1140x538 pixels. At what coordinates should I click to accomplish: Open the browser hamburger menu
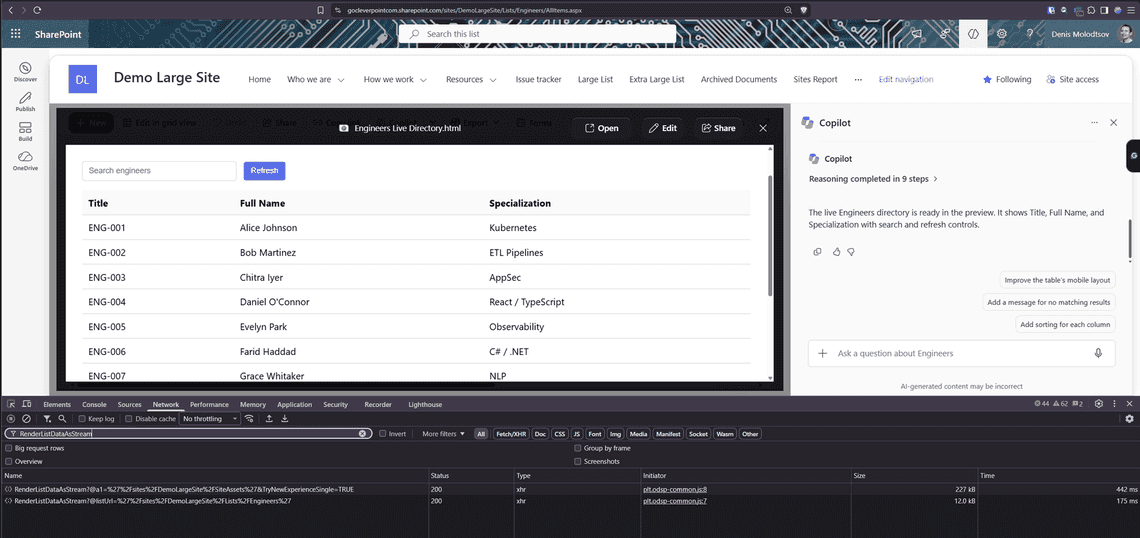coord(1130,9)
